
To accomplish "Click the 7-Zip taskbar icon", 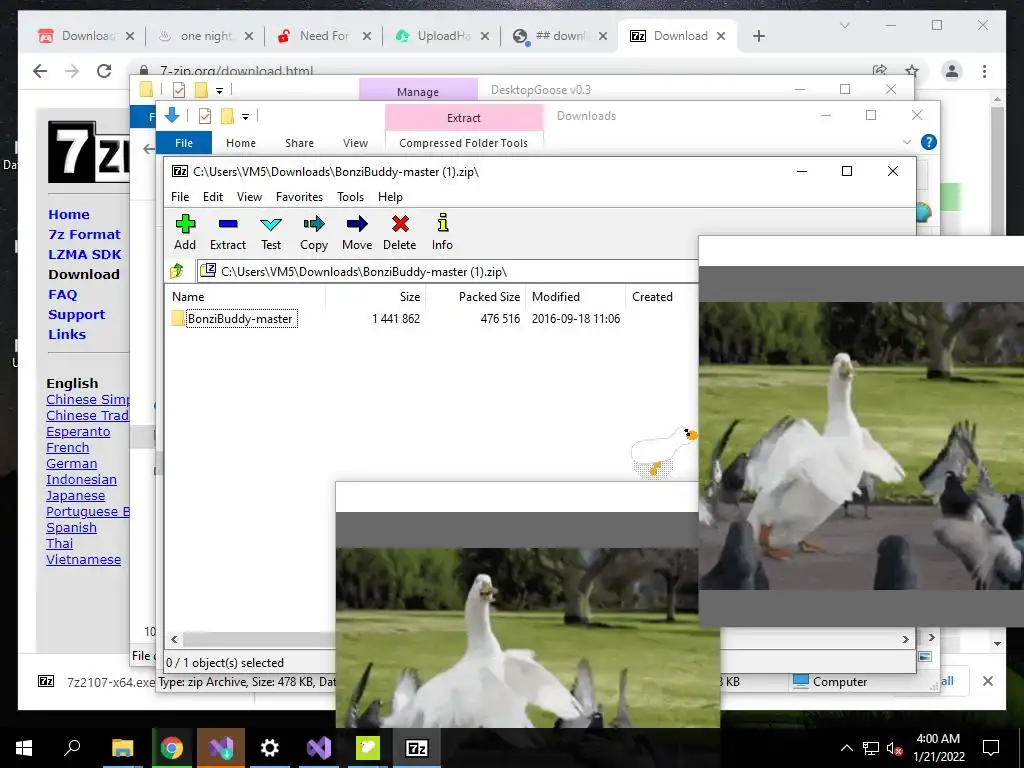I will pos(417,748).
